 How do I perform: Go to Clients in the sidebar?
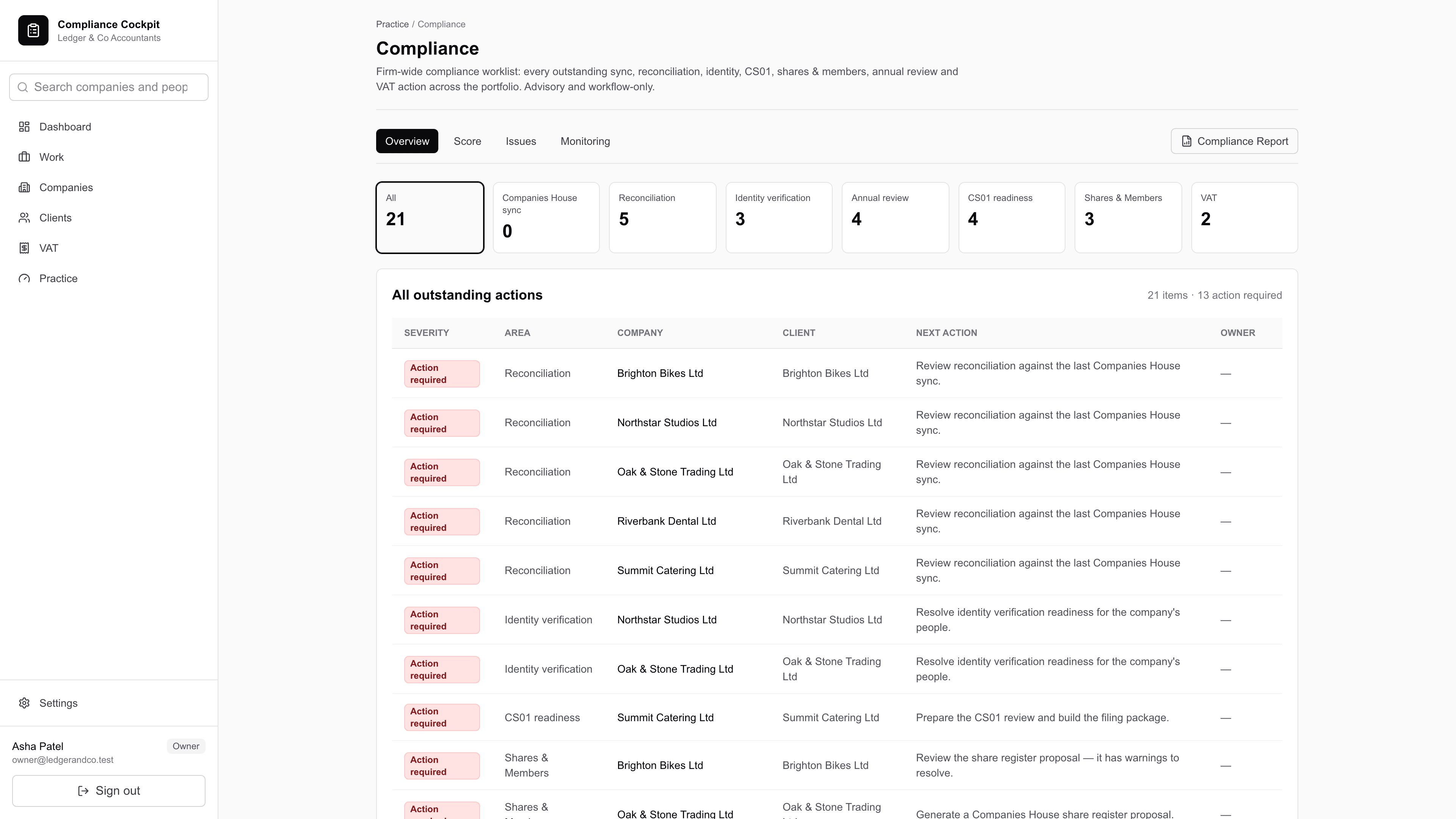pos(108,218)
